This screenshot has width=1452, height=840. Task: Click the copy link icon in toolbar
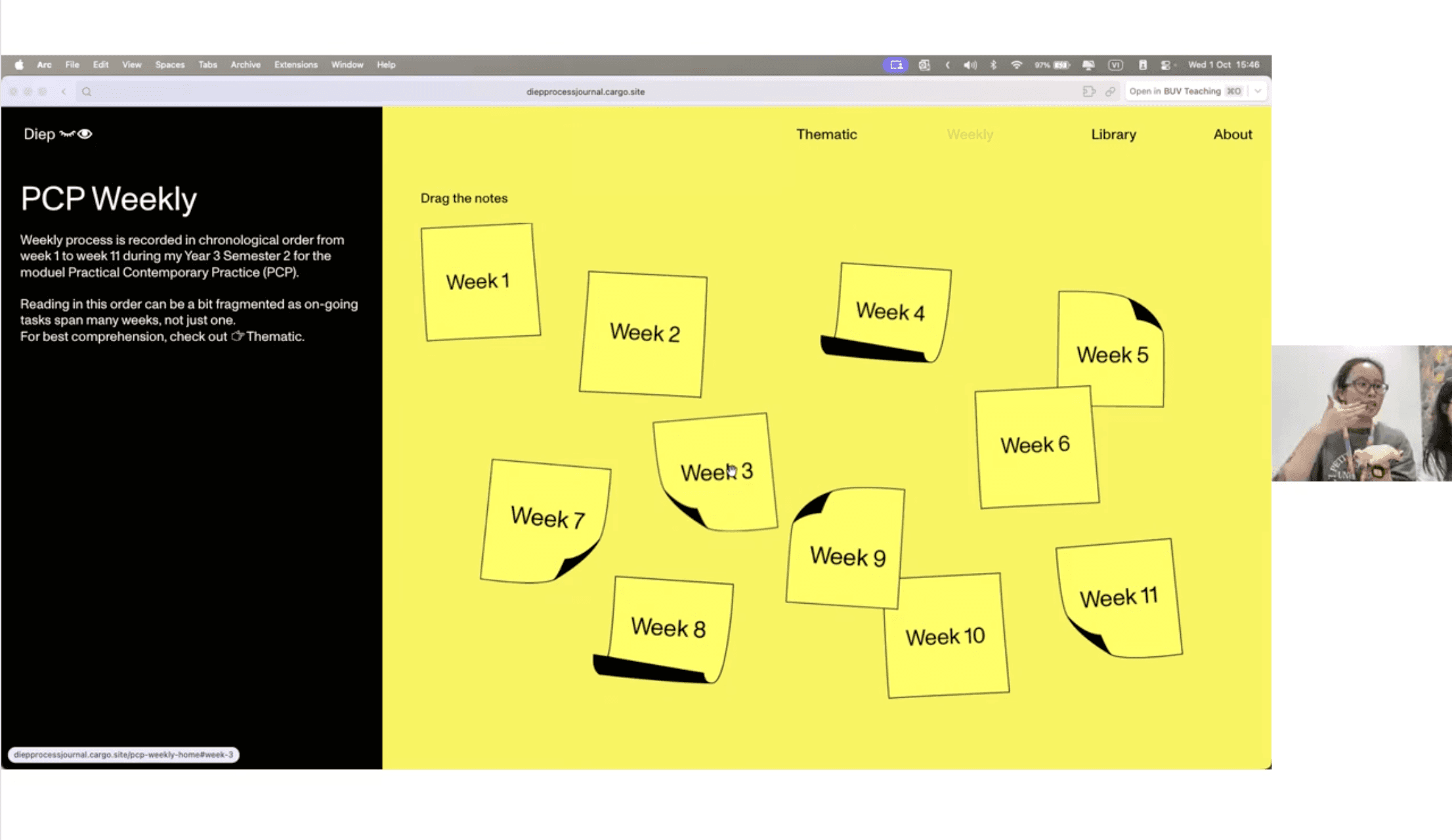(x=1110, y=91)
